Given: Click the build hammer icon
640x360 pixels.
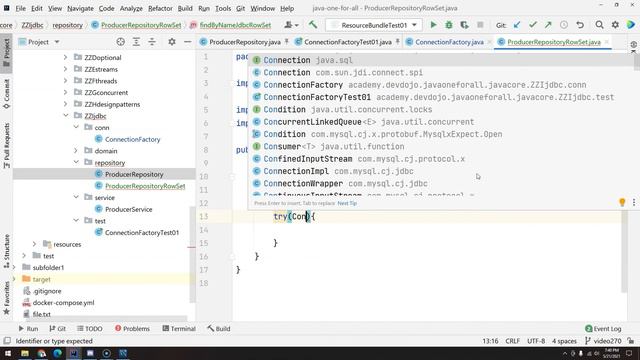Looking at the screenshot, I should [x=313, y=25].
